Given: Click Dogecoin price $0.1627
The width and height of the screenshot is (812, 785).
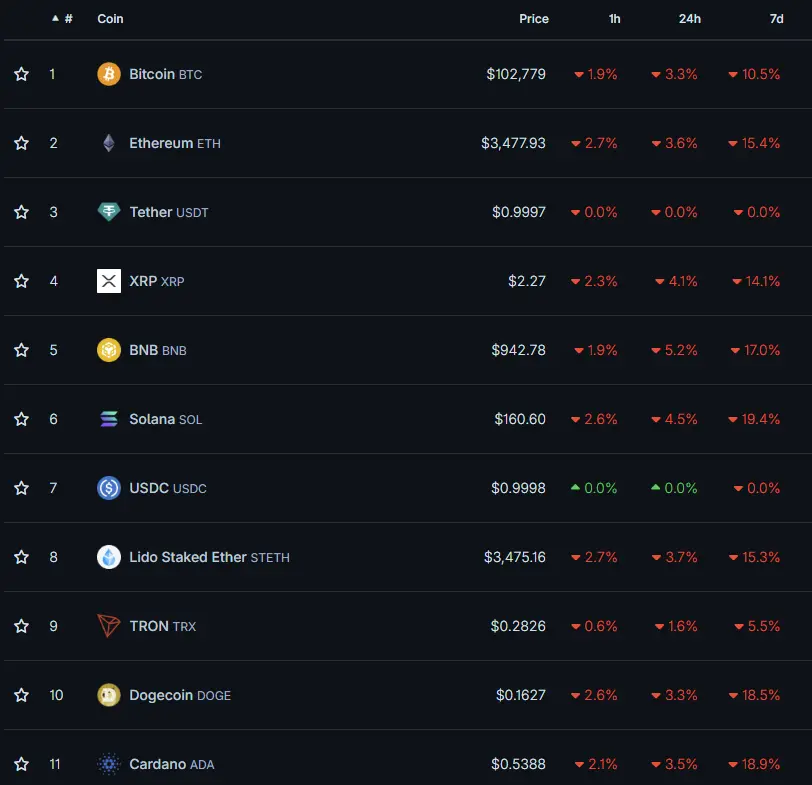Looking at the screenshot, I should (x=521, y=695).
